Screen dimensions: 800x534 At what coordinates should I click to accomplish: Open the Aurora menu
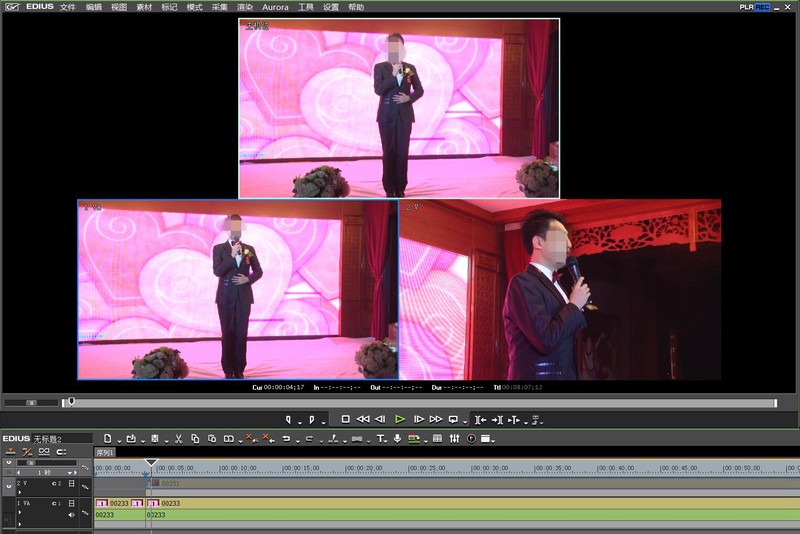(275, 7)
